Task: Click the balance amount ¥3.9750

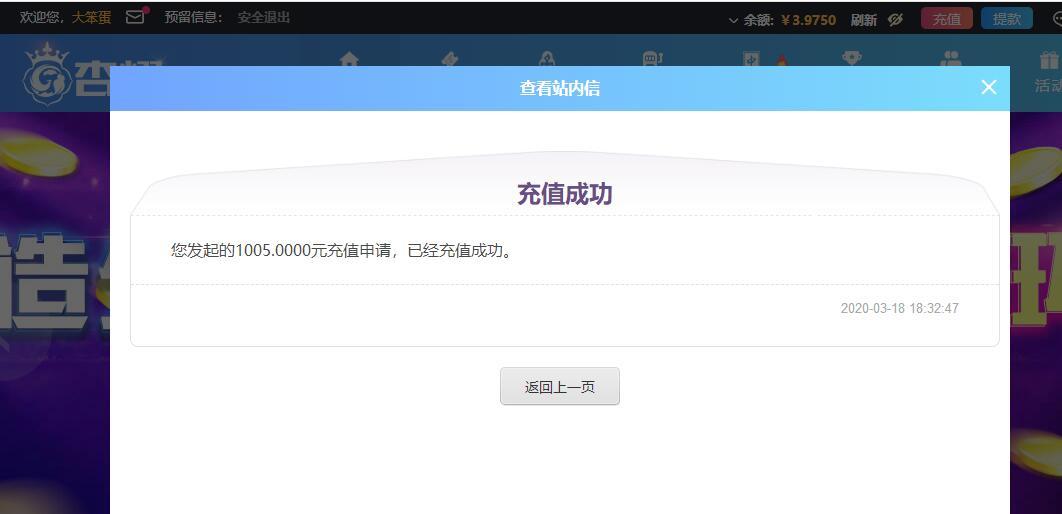Action: pos(809,20)
